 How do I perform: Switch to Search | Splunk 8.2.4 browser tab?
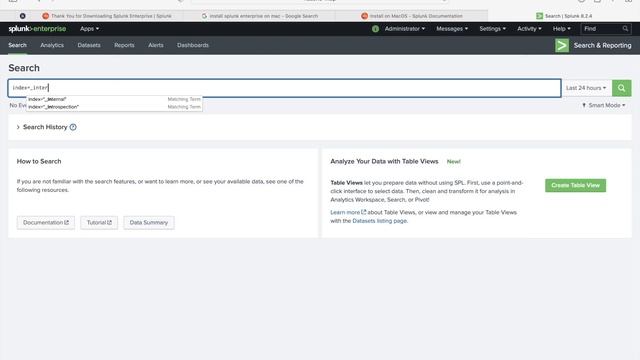(564, 16)
